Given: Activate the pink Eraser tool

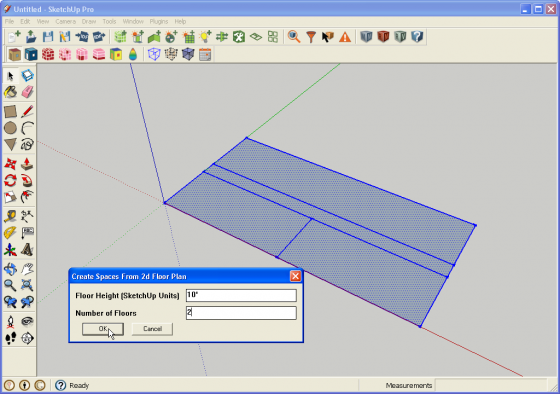Looking at the screenshot, I should coord(28,93).
